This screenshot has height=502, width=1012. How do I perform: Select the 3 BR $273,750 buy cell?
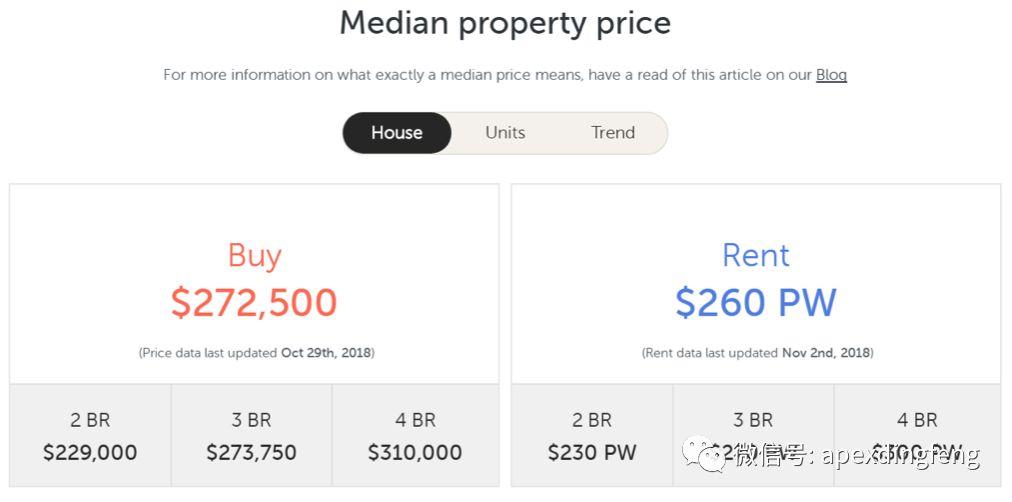point(251,436)
